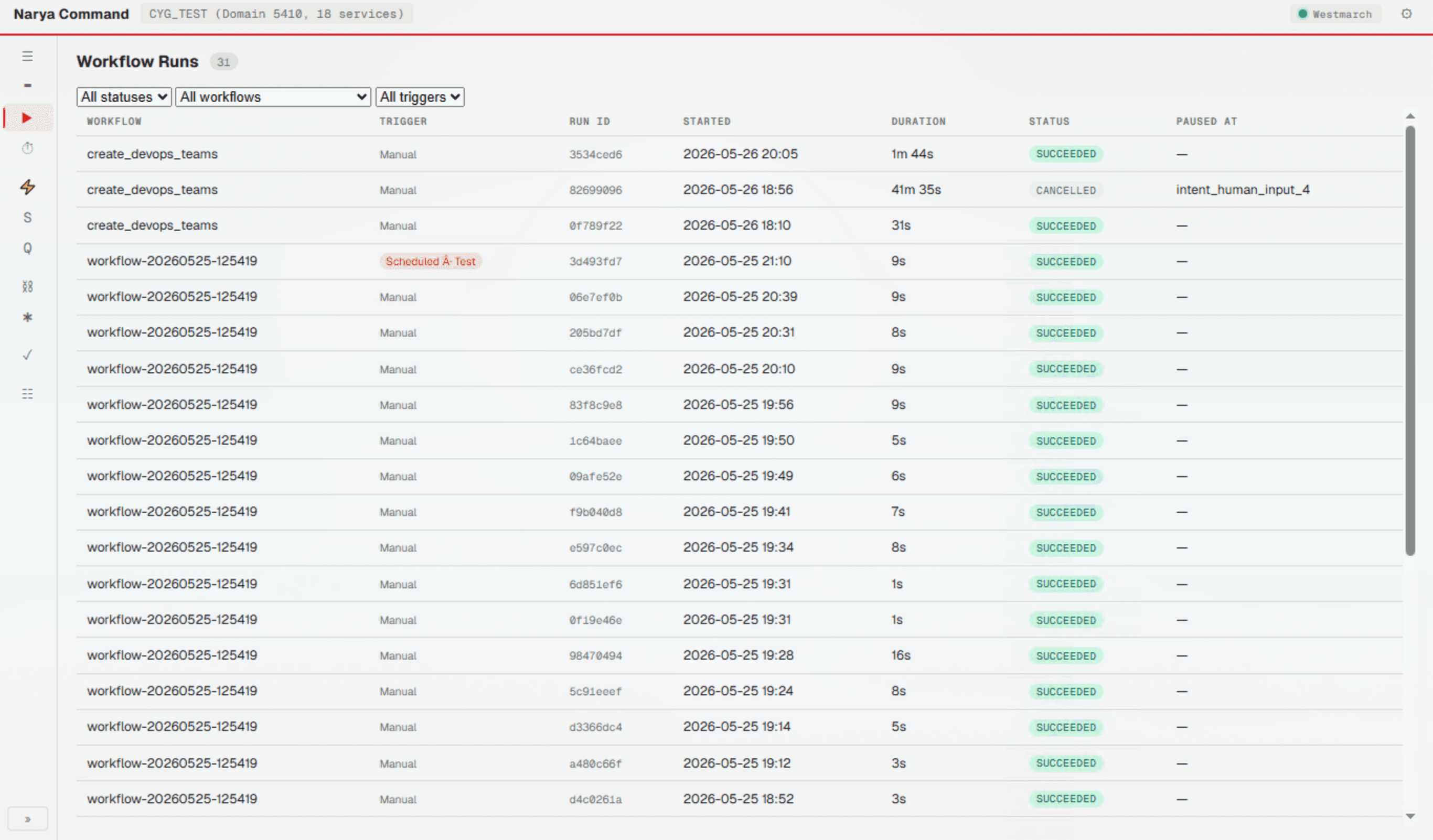Click SUCCEEDED badge for run 3534ced6
This screenshot has width=1433, height=840.
click(x=1066, y=154)
